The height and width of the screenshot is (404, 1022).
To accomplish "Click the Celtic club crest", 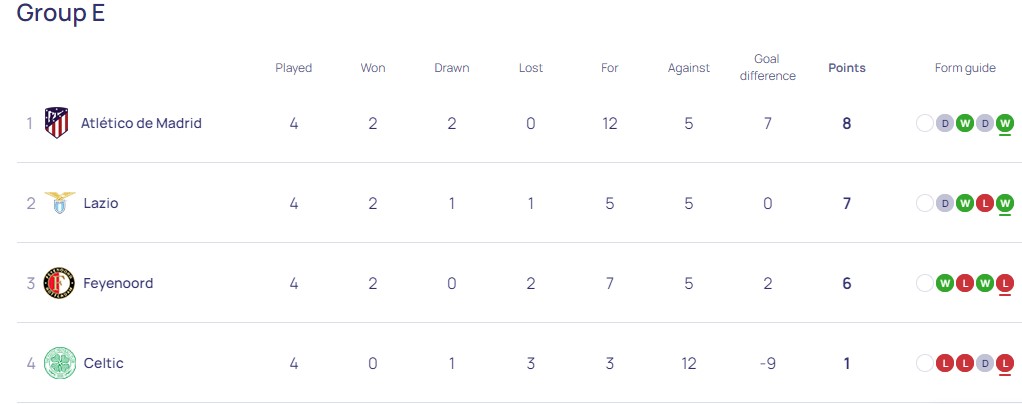I will tap(60, 363).
